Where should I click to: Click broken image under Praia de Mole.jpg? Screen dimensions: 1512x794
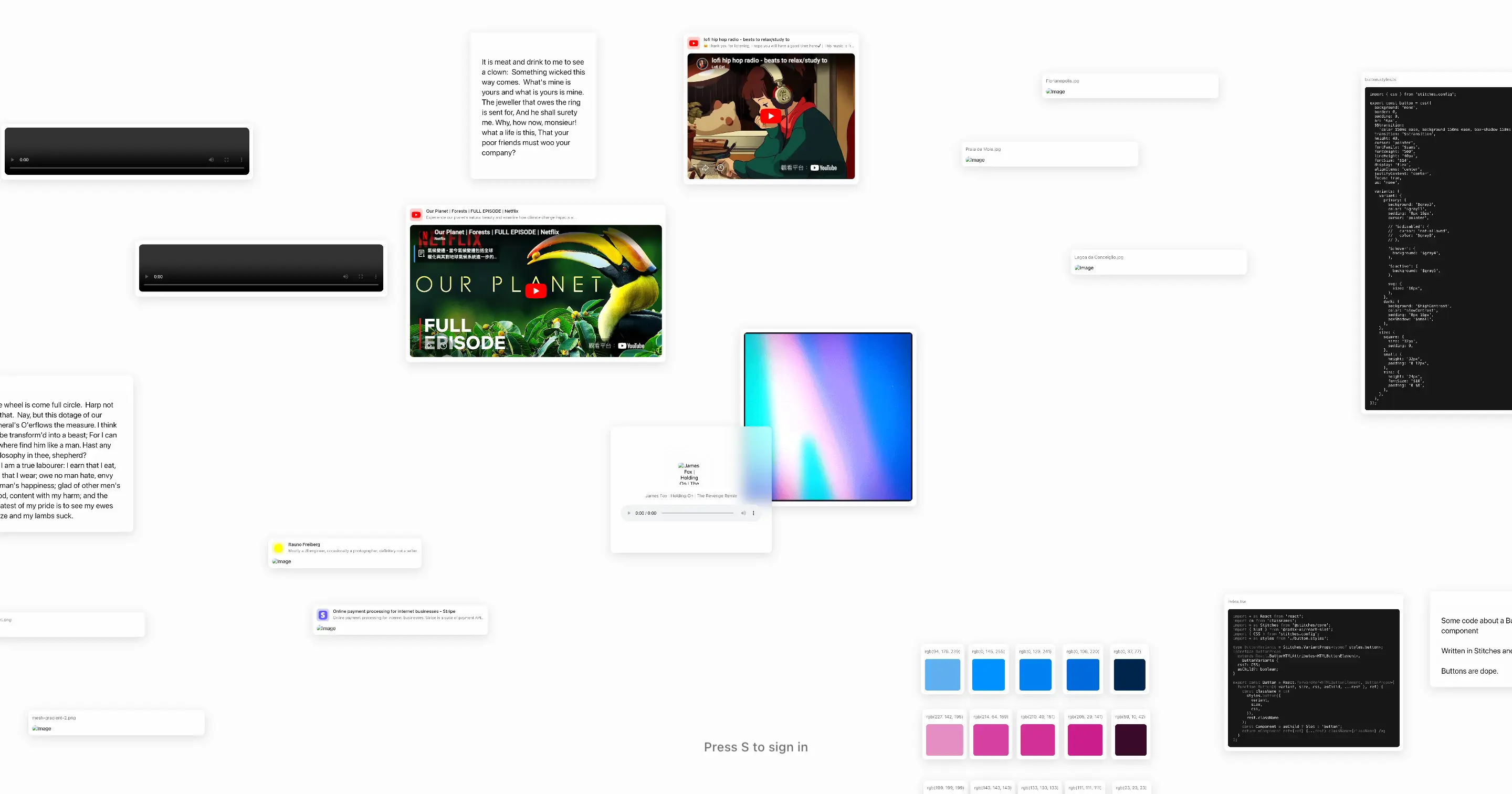point(975,160)
